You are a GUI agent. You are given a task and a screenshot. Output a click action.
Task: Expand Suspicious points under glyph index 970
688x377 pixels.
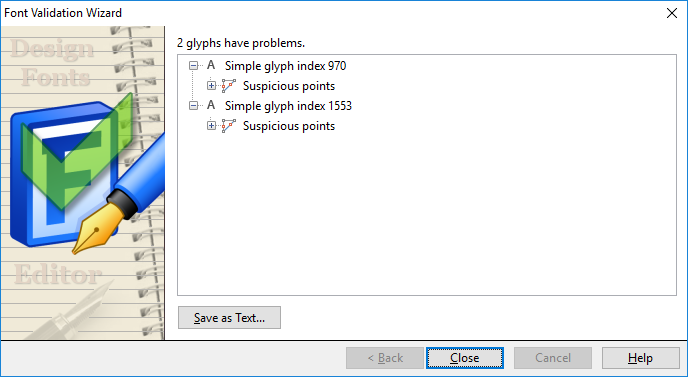211,86
